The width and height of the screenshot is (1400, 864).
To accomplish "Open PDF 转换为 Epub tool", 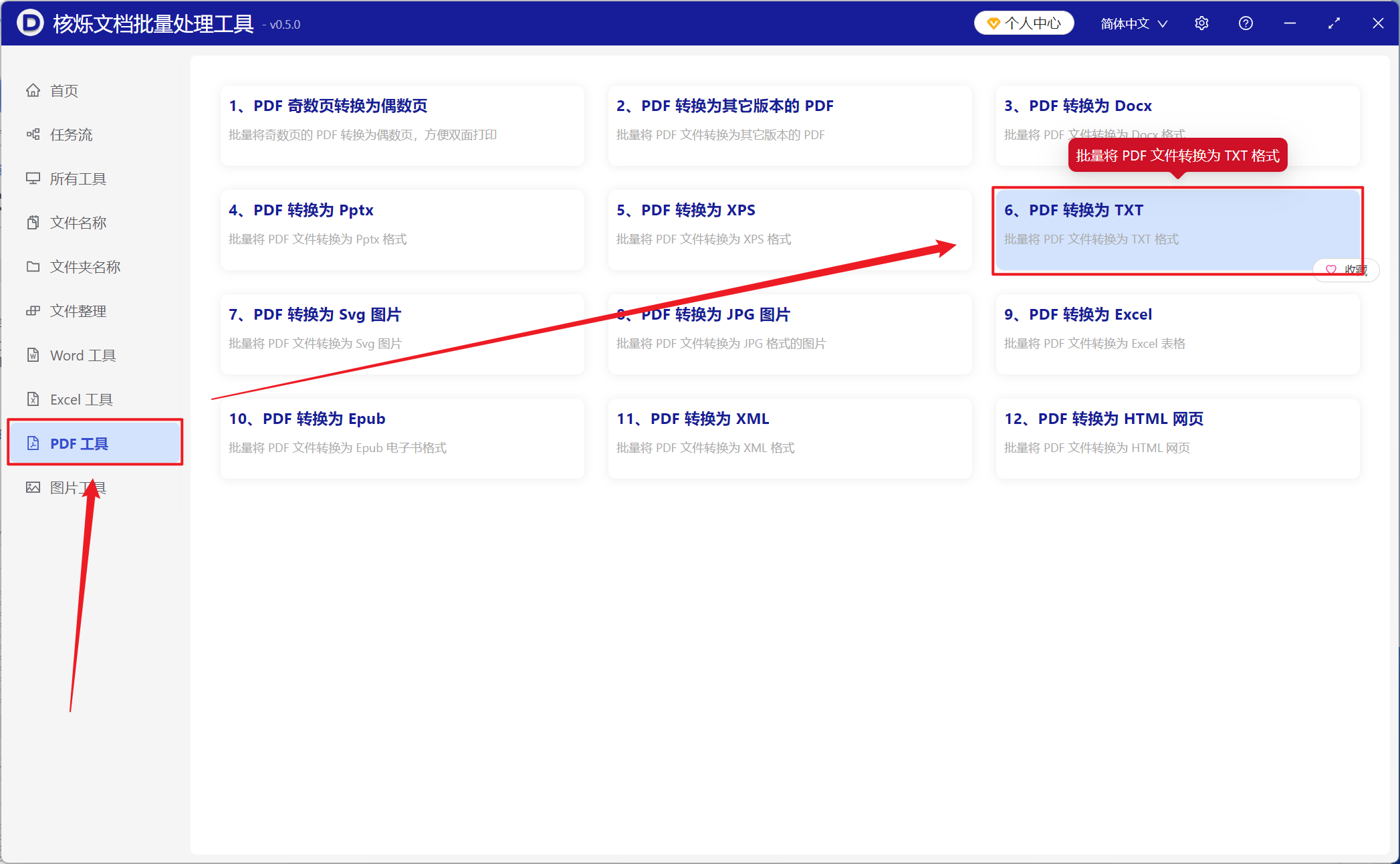I will point(402,439).
